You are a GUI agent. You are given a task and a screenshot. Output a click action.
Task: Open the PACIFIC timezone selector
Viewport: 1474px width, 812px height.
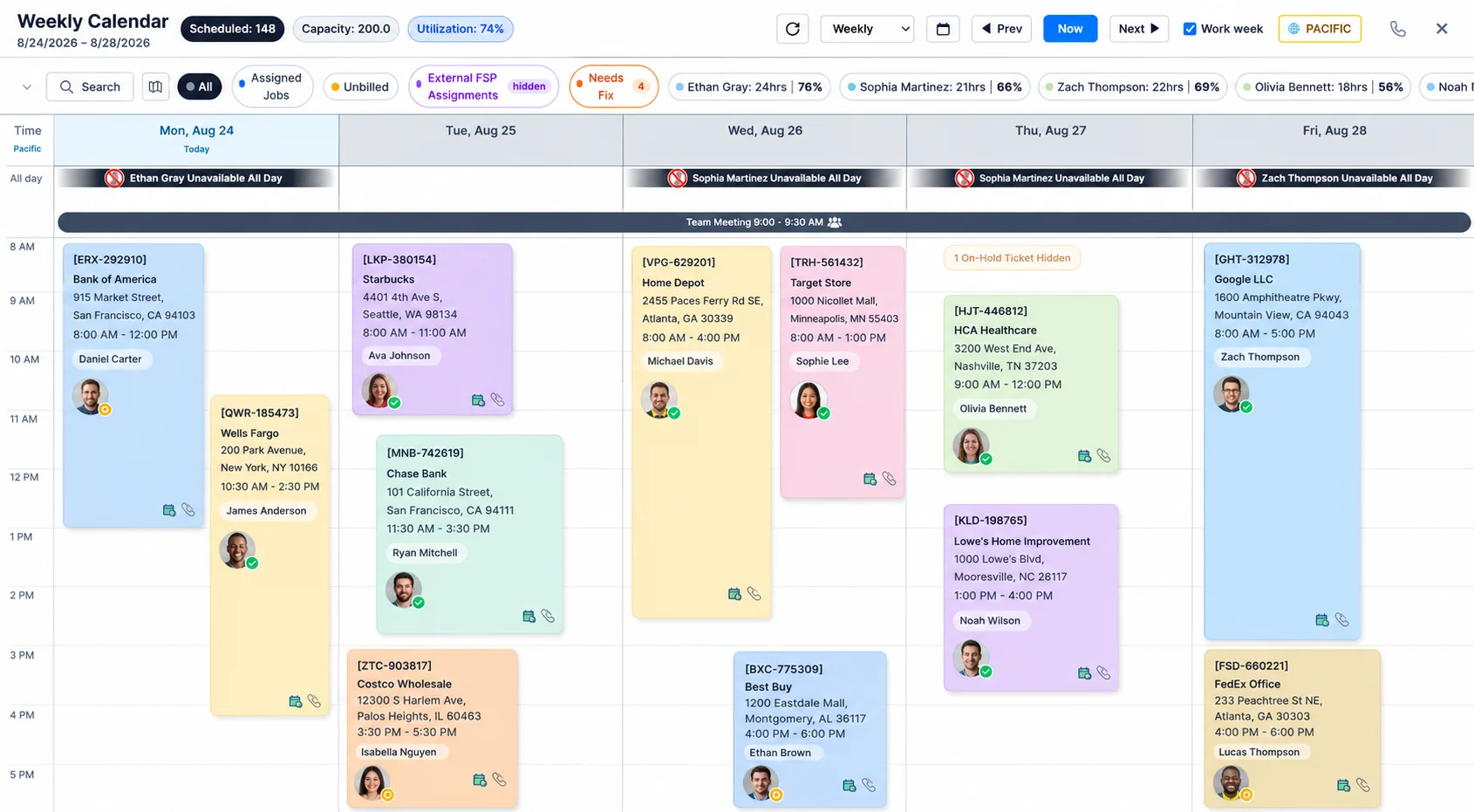tap(1320, 29)
